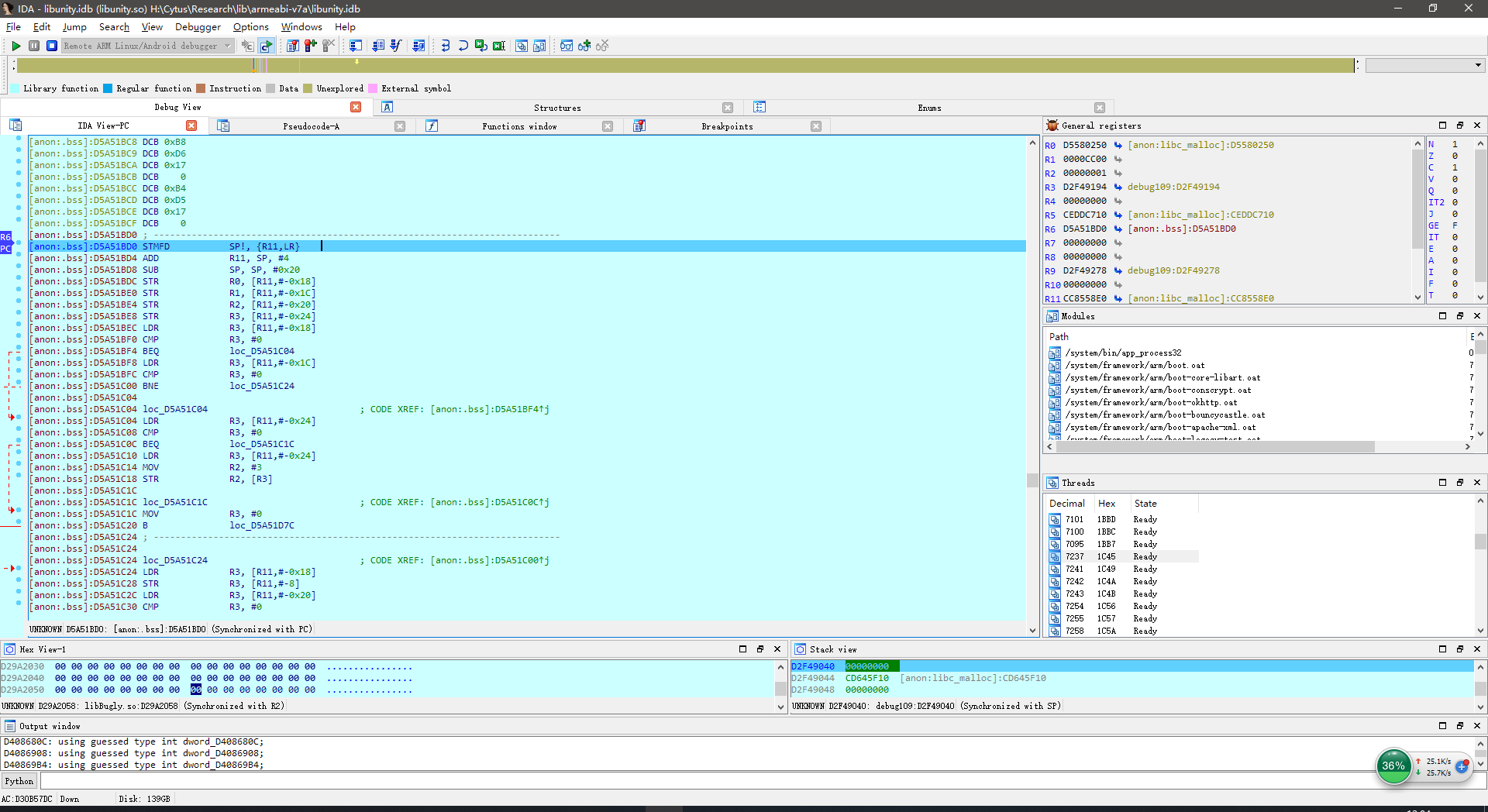Jump to the R0 register address arrow
Viewport: 1488px width, 812px height.
tap(1118, 145)
